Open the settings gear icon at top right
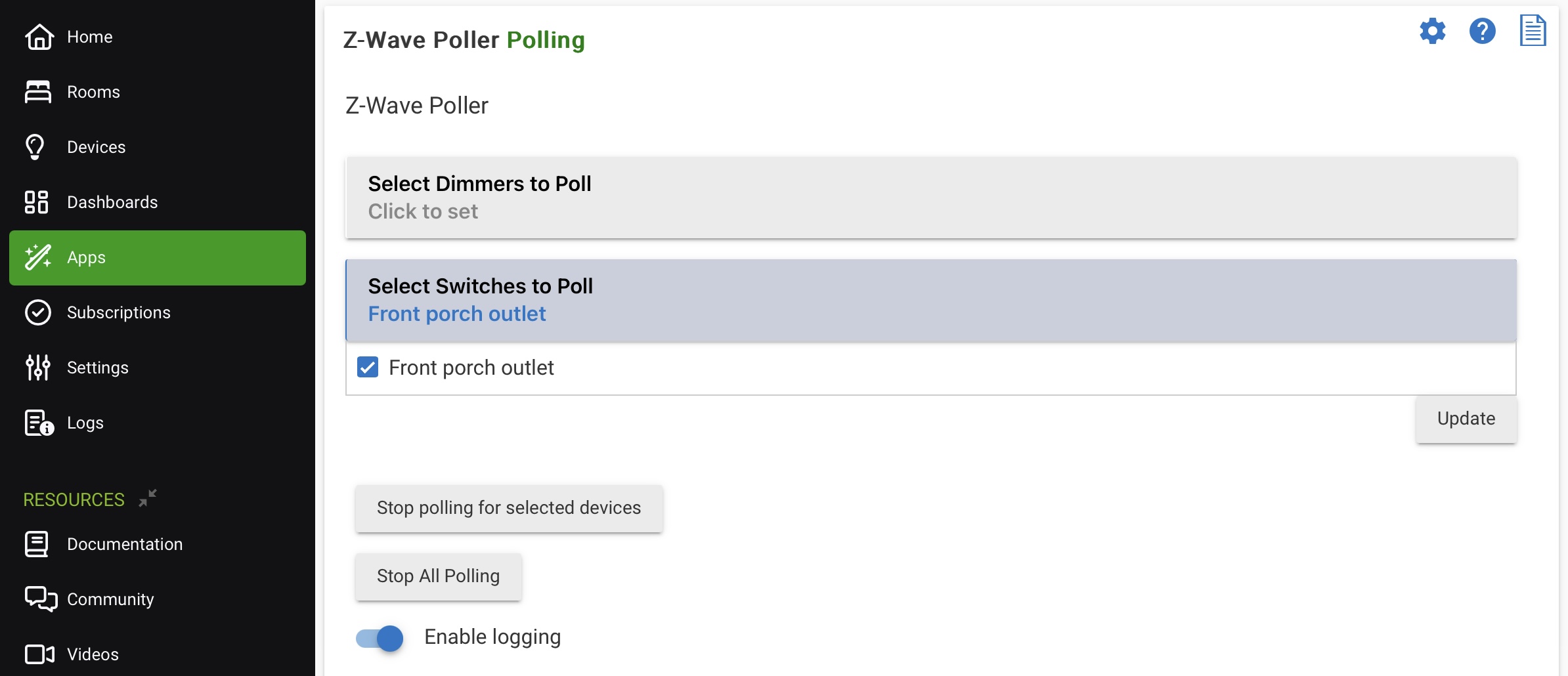The width and height of the screenshot is (1568, 676). tap(1432, 31)
